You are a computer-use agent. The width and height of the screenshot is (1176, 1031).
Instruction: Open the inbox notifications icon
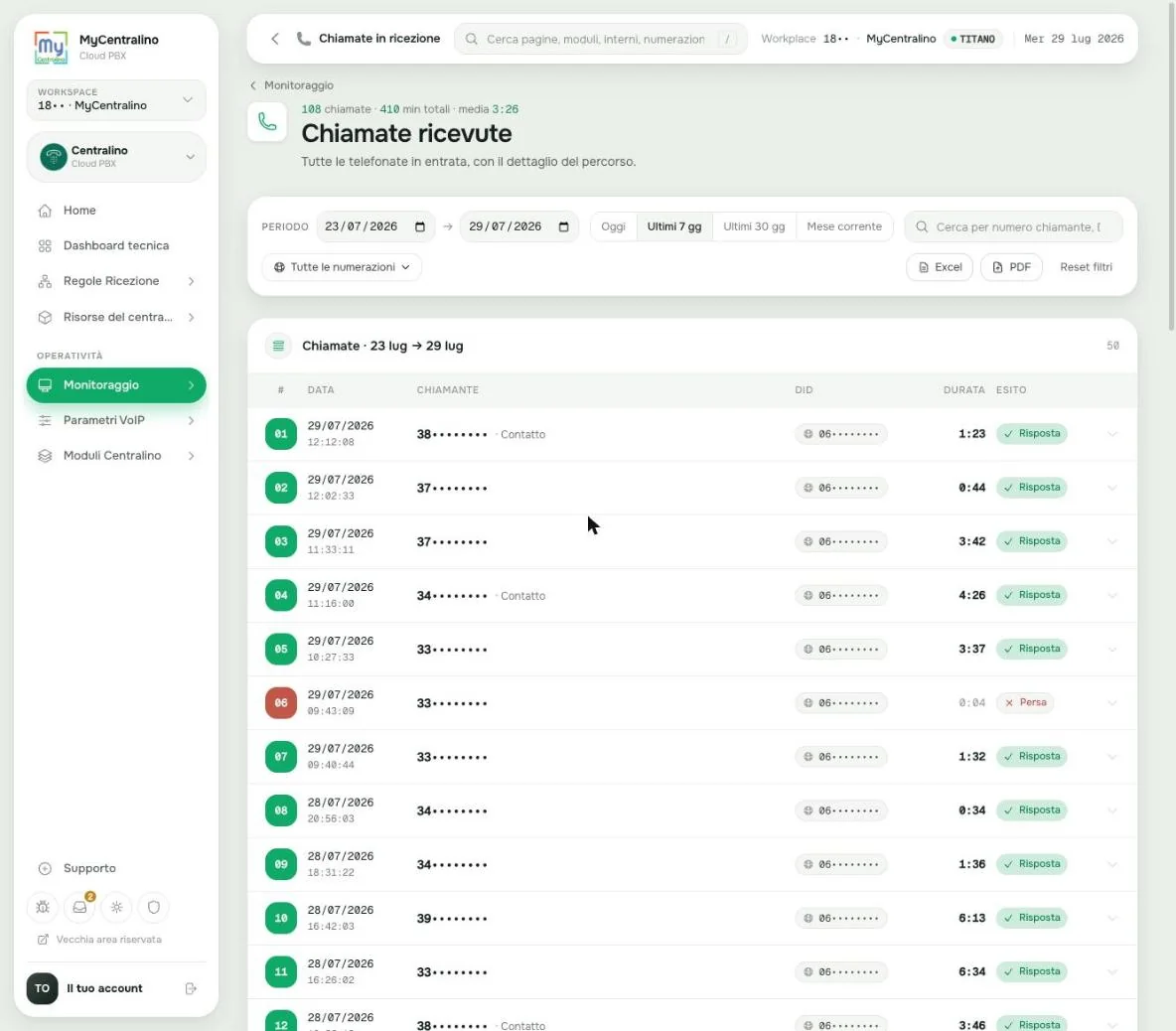click(x=79, y=907)
